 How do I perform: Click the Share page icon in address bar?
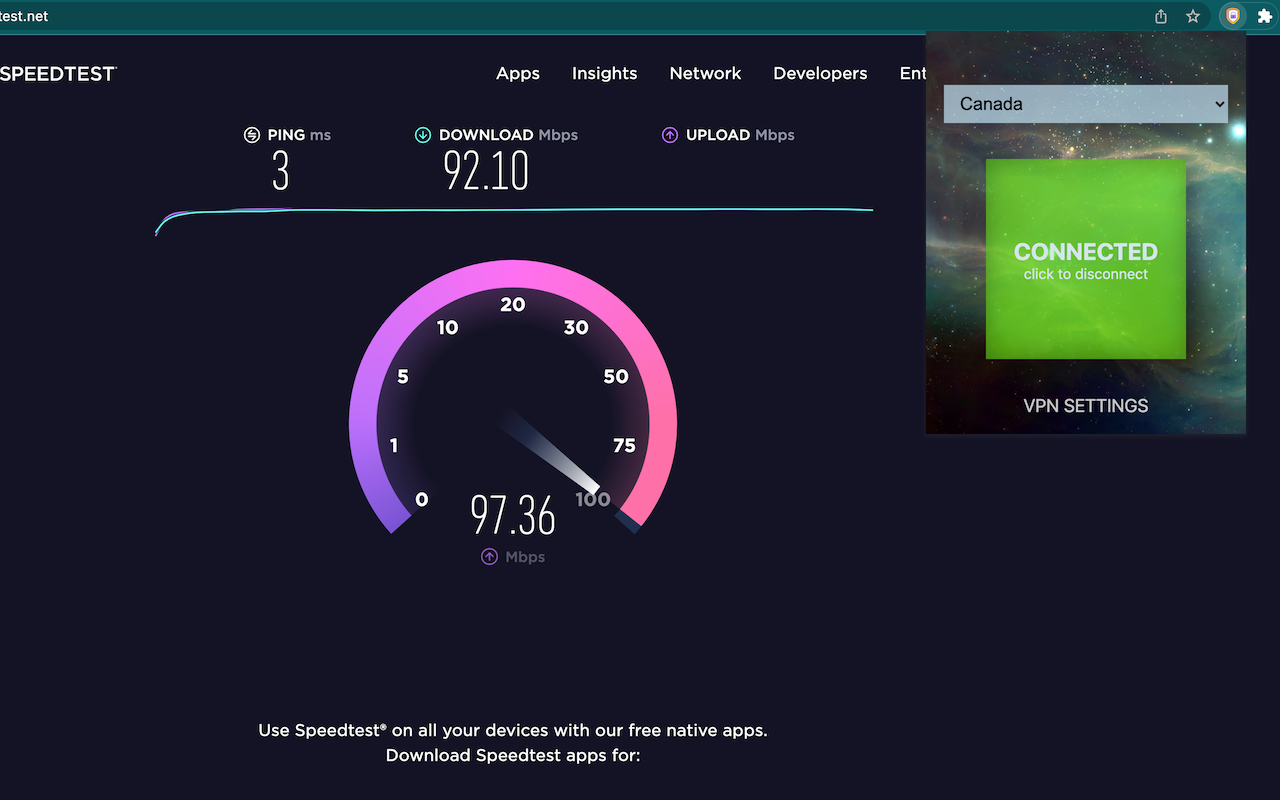point(1161,16)
